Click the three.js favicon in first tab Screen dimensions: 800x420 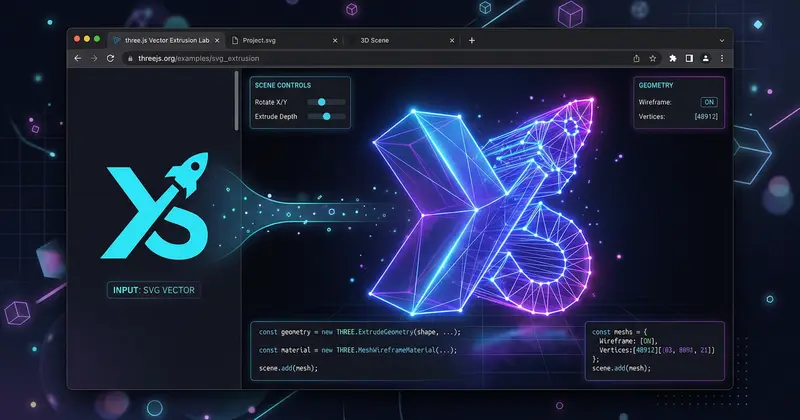tap(117, 40)
